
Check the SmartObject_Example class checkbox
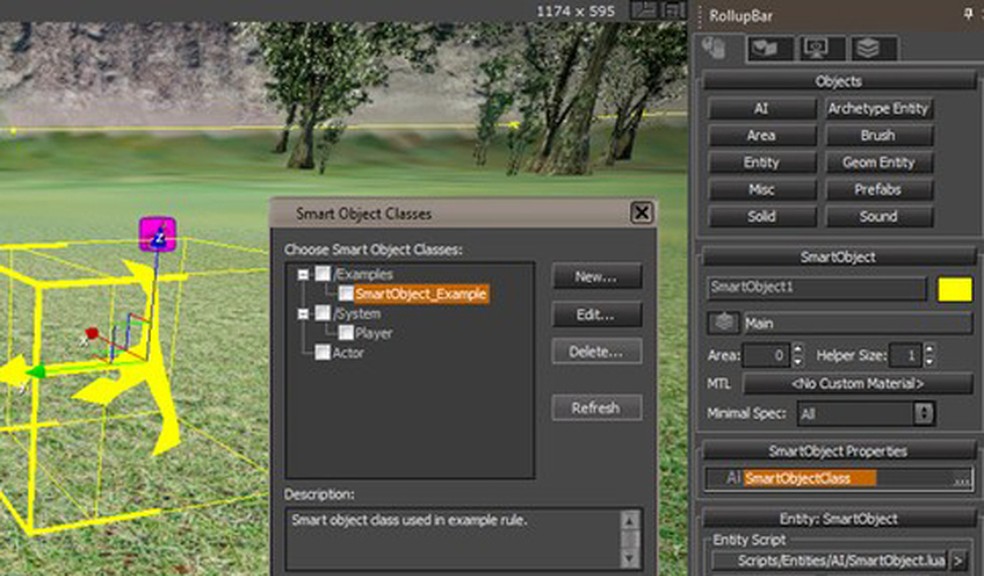coord(346,294)
